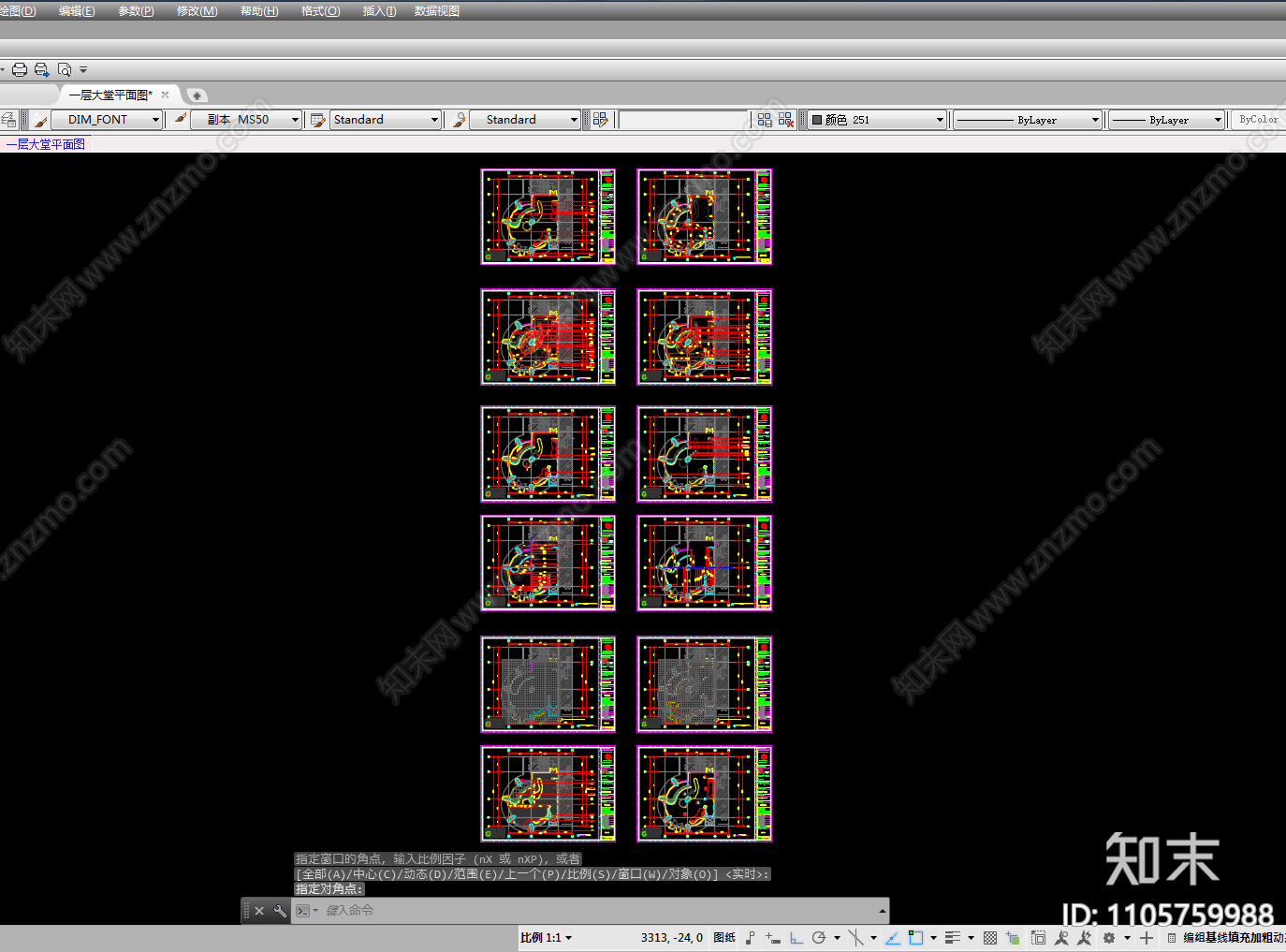Viewport: 1286px width, 952px height.
Task: Toggle ortho mode in status bar
Action: 796,937
